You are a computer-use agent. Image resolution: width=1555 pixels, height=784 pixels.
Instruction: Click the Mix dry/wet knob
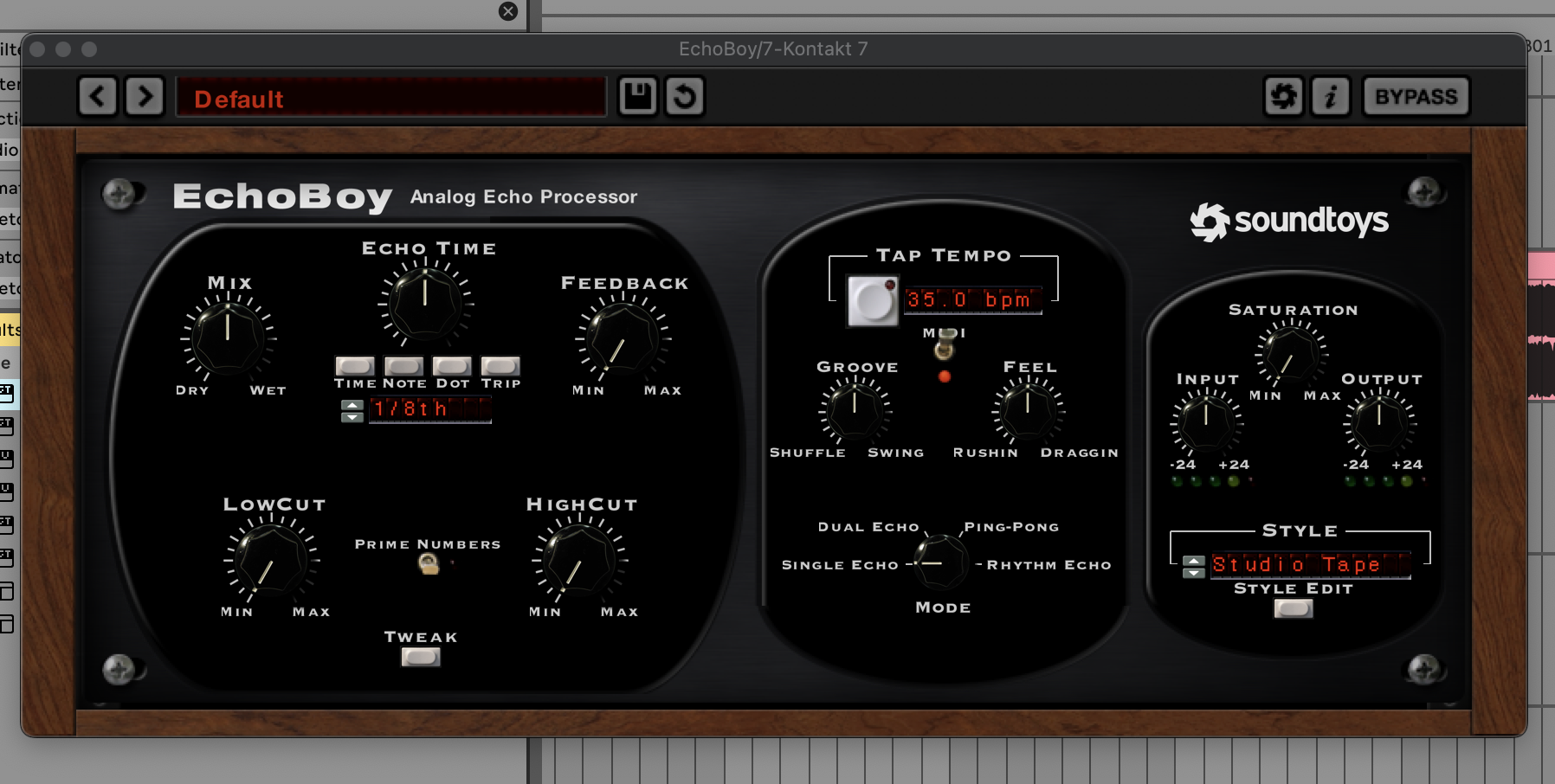(228, 337)
